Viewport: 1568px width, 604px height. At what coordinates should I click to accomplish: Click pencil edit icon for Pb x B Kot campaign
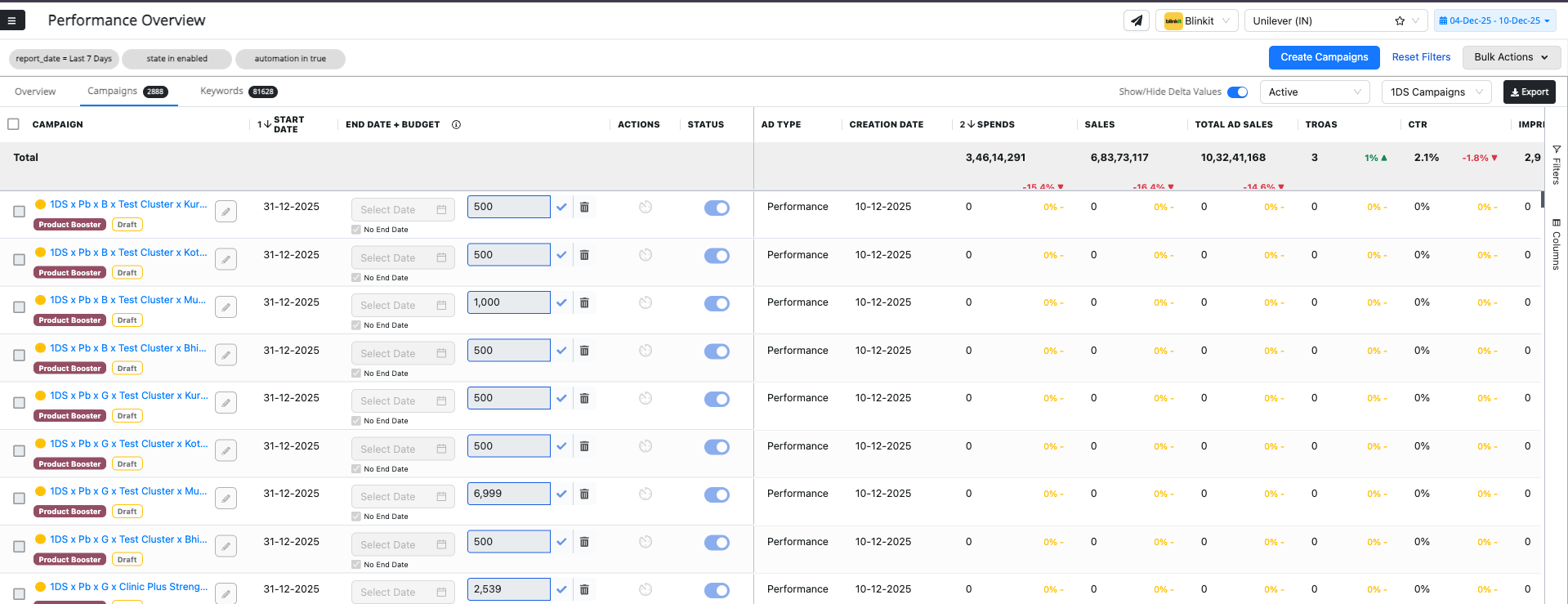pyautogui.click(x=226, y=260)
